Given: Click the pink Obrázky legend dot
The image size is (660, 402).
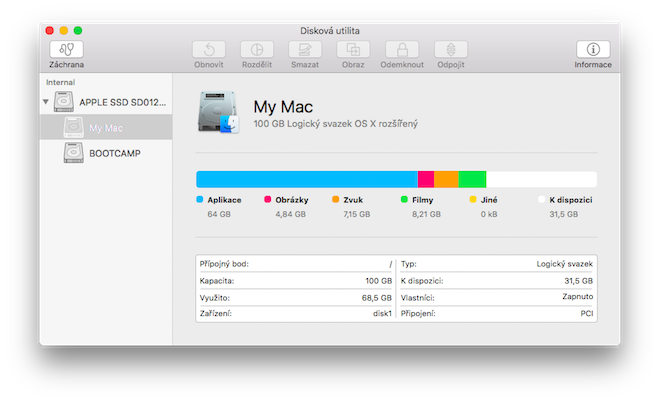Looking at the screenshot, I should pos(268,200).
